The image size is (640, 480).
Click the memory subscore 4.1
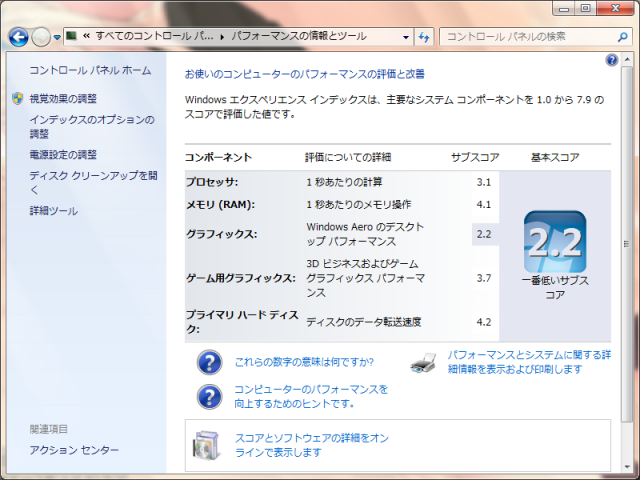pos(484,204)
